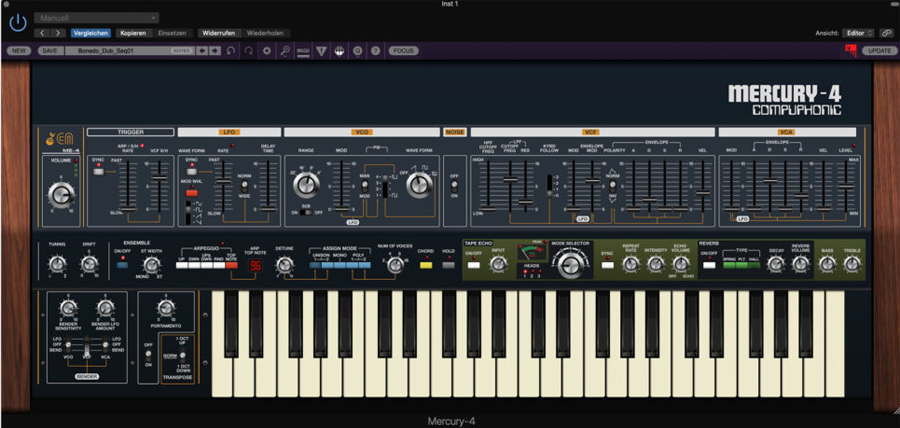Click the master VOLUME knob
This screenshot has height=428, width=900.
coord(61,194)
